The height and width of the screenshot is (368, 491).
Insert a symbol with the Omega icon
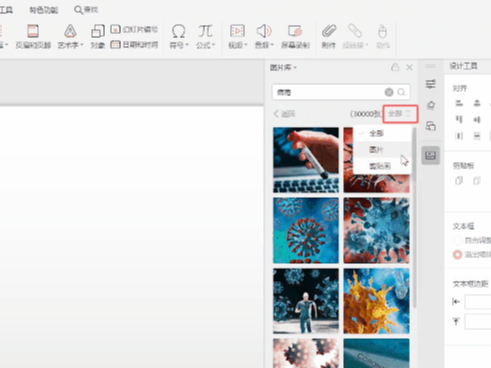[x=179, y=36]
